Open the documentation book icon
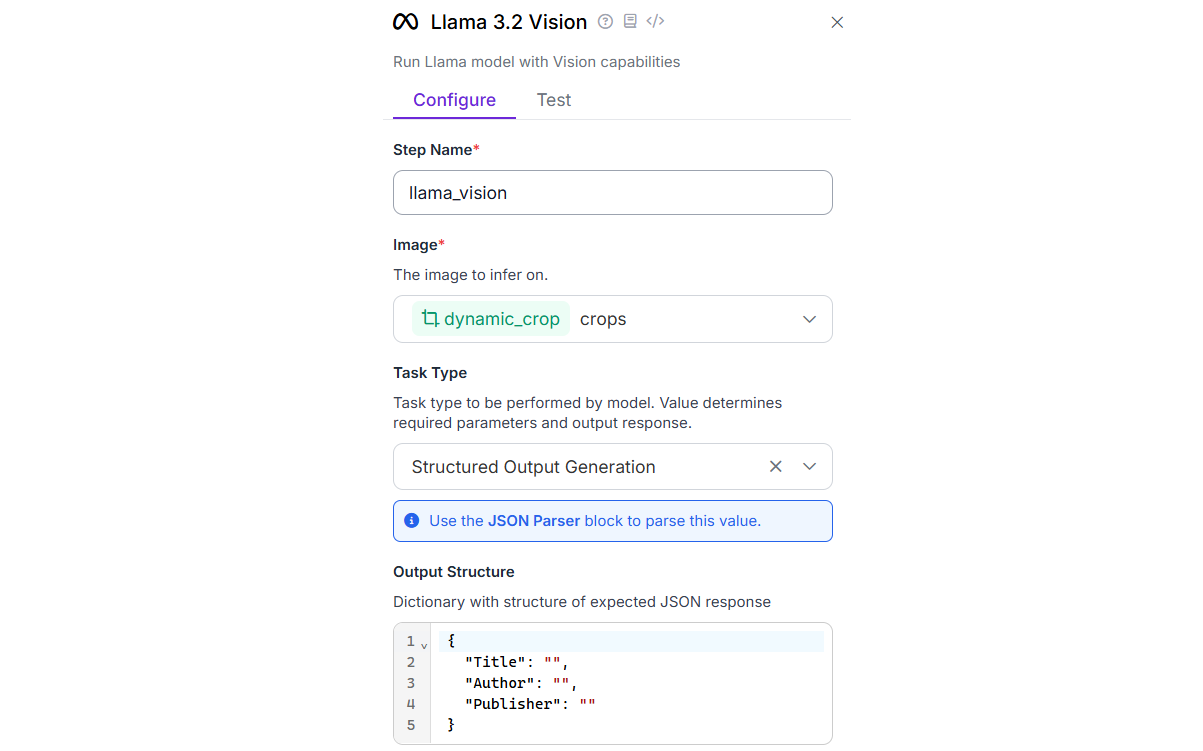The image size is (1203, 751). point(630,21)
